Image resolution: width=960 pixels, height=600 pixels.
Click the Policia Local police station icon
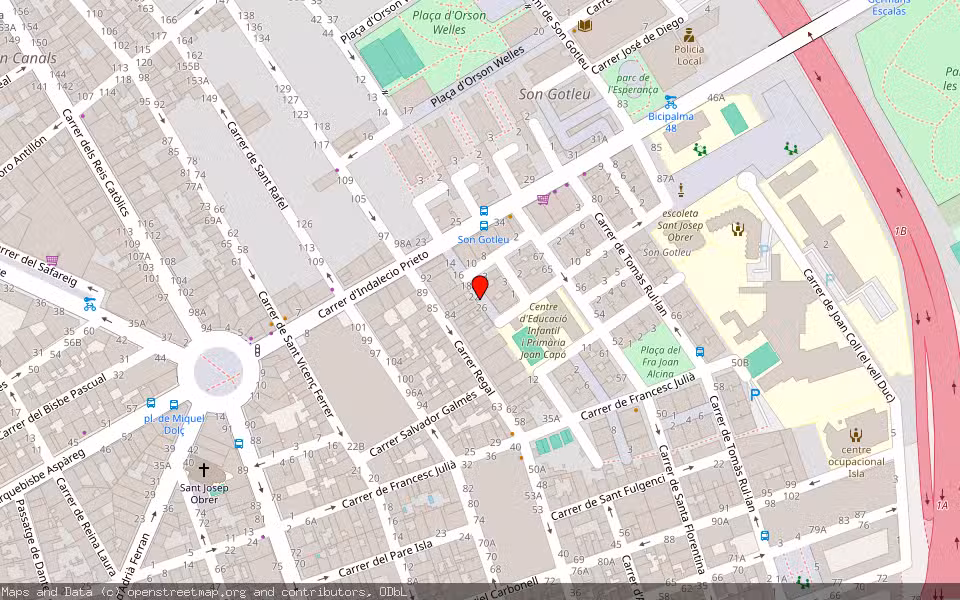[x=688, y=34]
